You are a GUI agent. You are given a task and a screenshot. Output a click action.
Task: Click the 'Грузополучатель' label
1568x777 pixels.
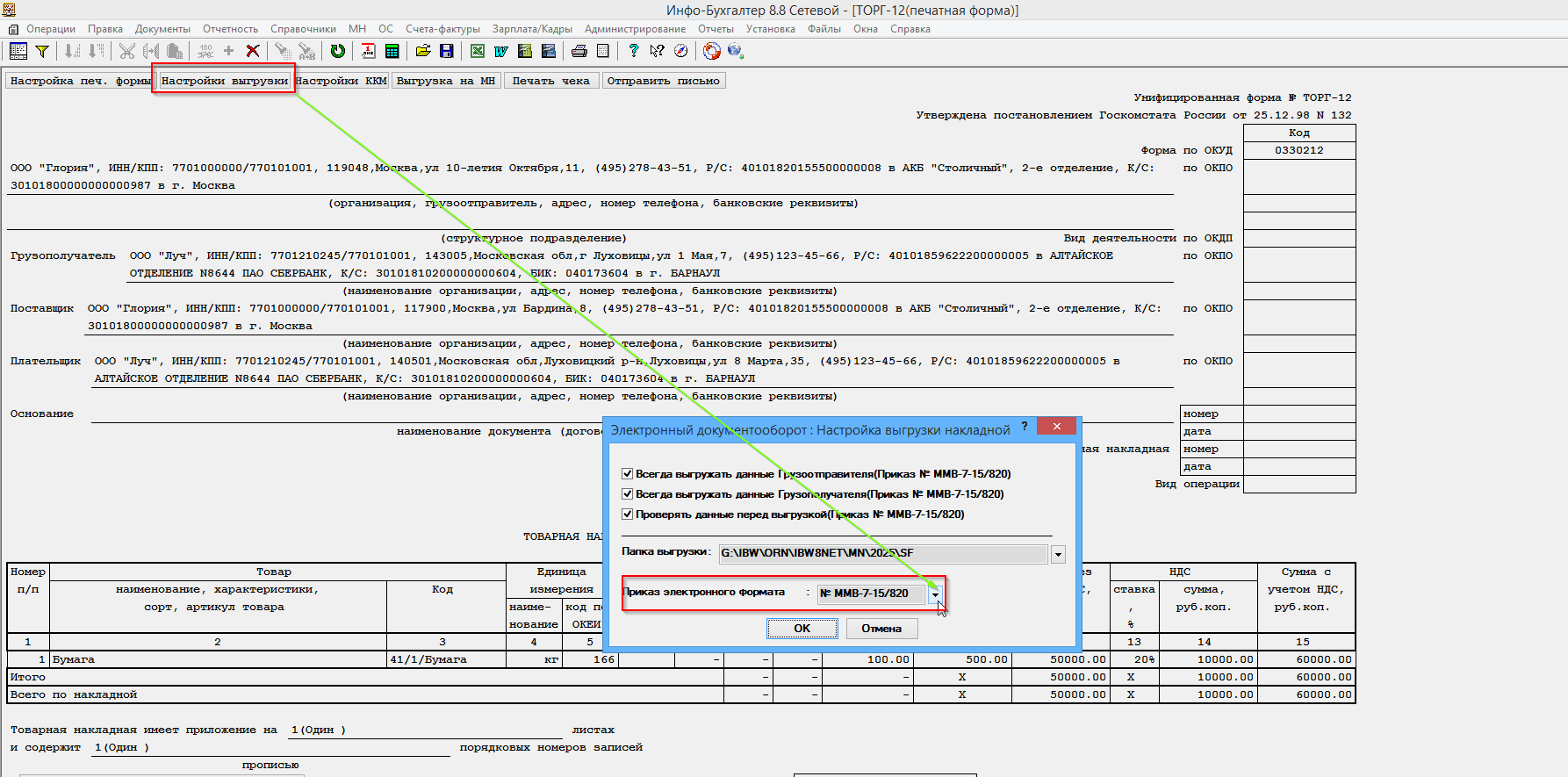[x=63, y=255]
